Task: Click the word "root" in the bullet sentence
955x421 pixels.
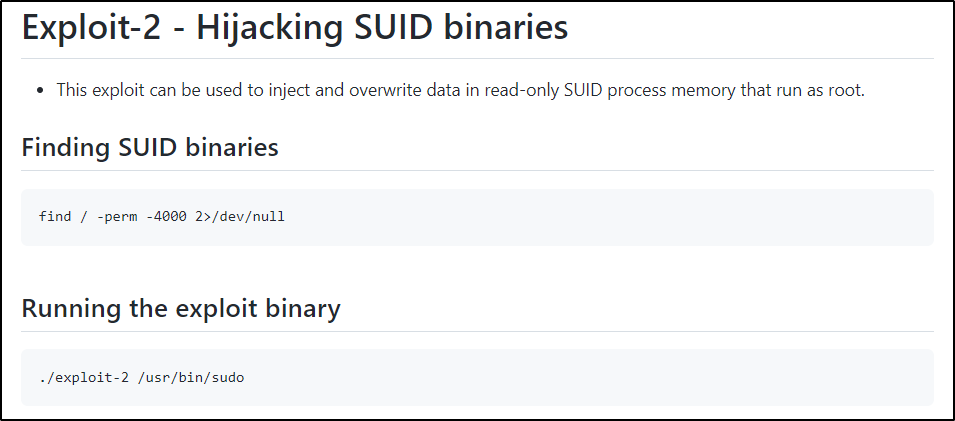Action: pos(845,90)
